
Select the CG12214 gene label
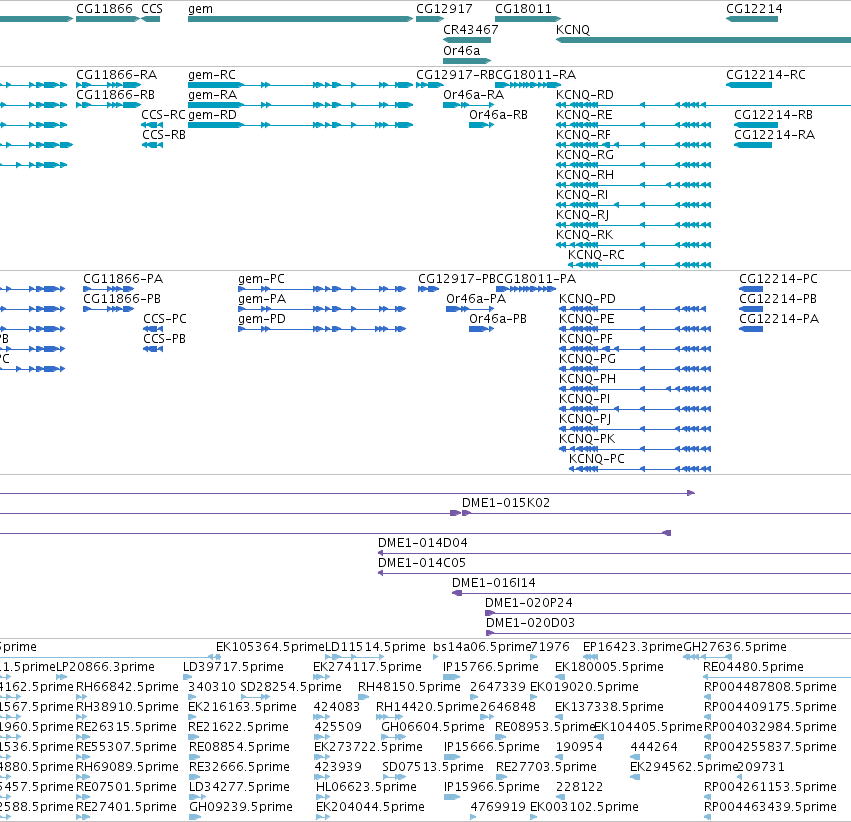(x=754, y=9)
